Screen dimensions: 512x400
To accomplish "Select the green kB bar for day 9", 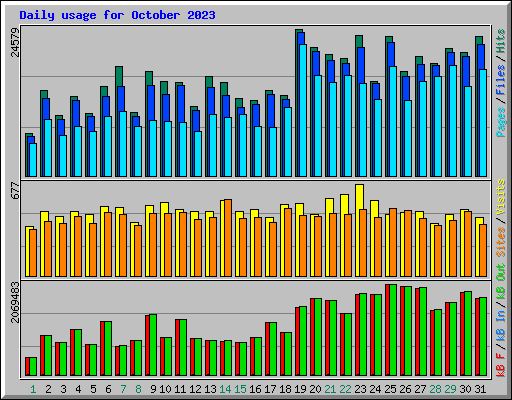I will [x=153, y=345].
